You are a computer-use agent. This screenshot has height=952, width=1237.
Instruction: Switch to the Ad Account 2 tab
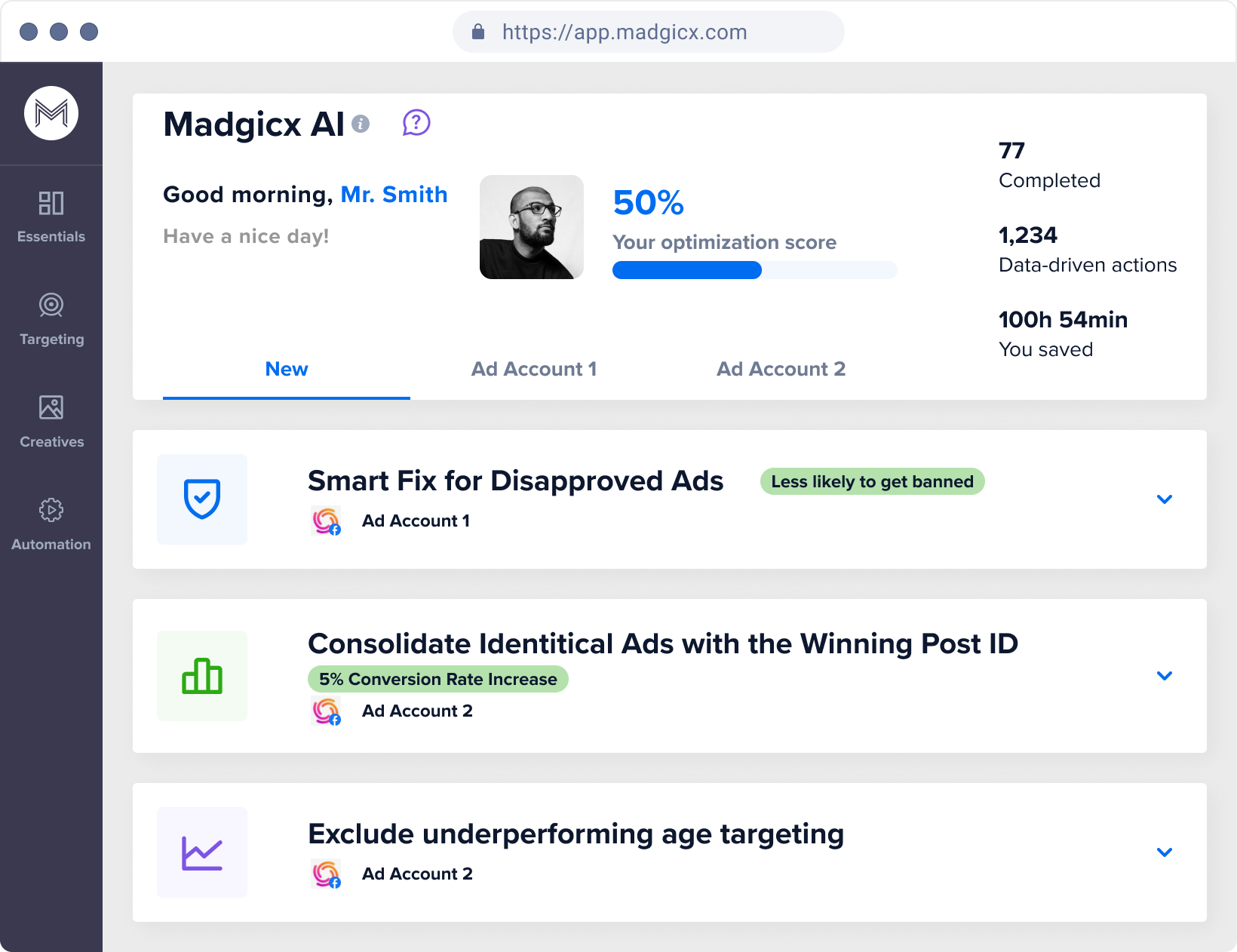[x=781, y=369]
